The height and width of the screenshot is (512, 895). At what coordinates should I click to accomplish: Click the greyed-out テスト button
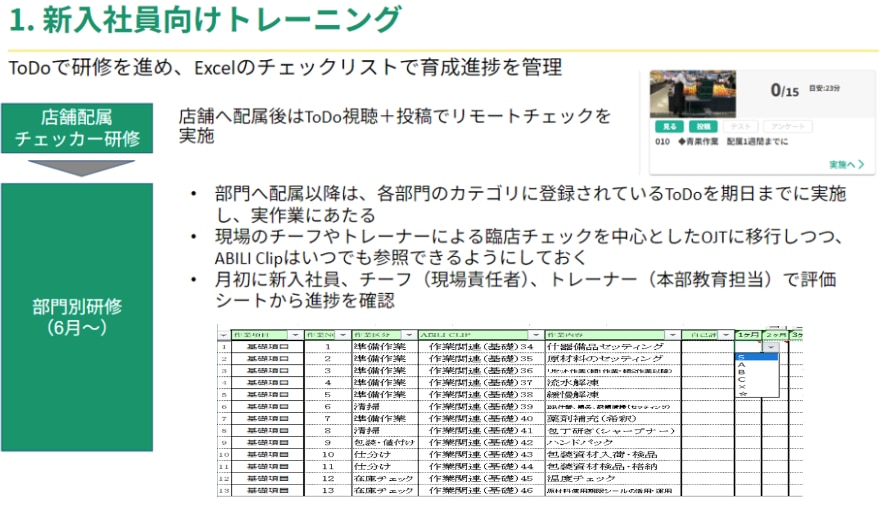point(739,127)
